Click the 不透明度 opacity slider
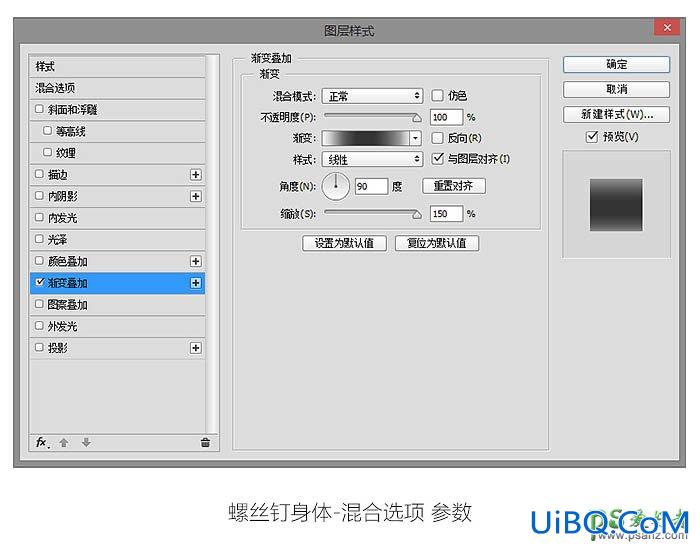This screenshot has width=700, height=547. click(x=373, y=117)
